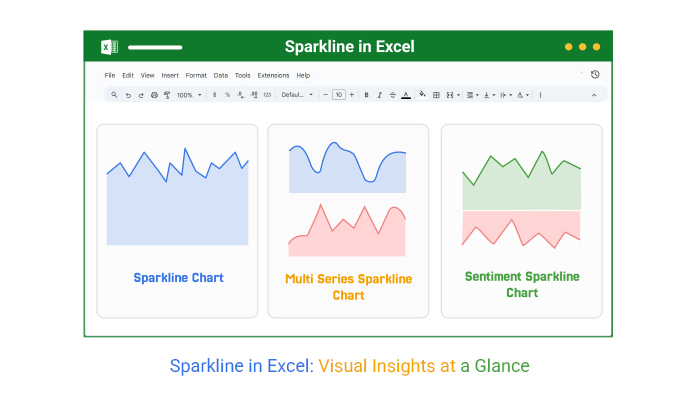This screenshot has height=400, width=698.
Task: Click the borders grid icon
Action: pyautogui.click(x=436, y=95)
